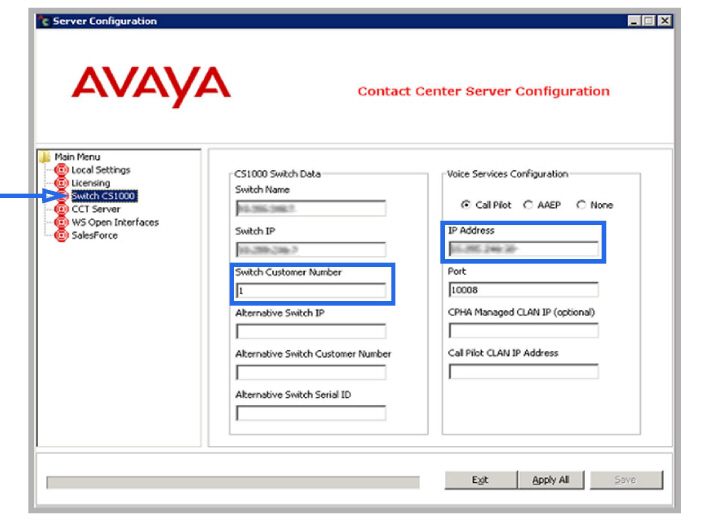Image resolution: width=709 pixels, height=521 pixels.
Task: Click the Local Settings red icon
Action: pos(61,170)
